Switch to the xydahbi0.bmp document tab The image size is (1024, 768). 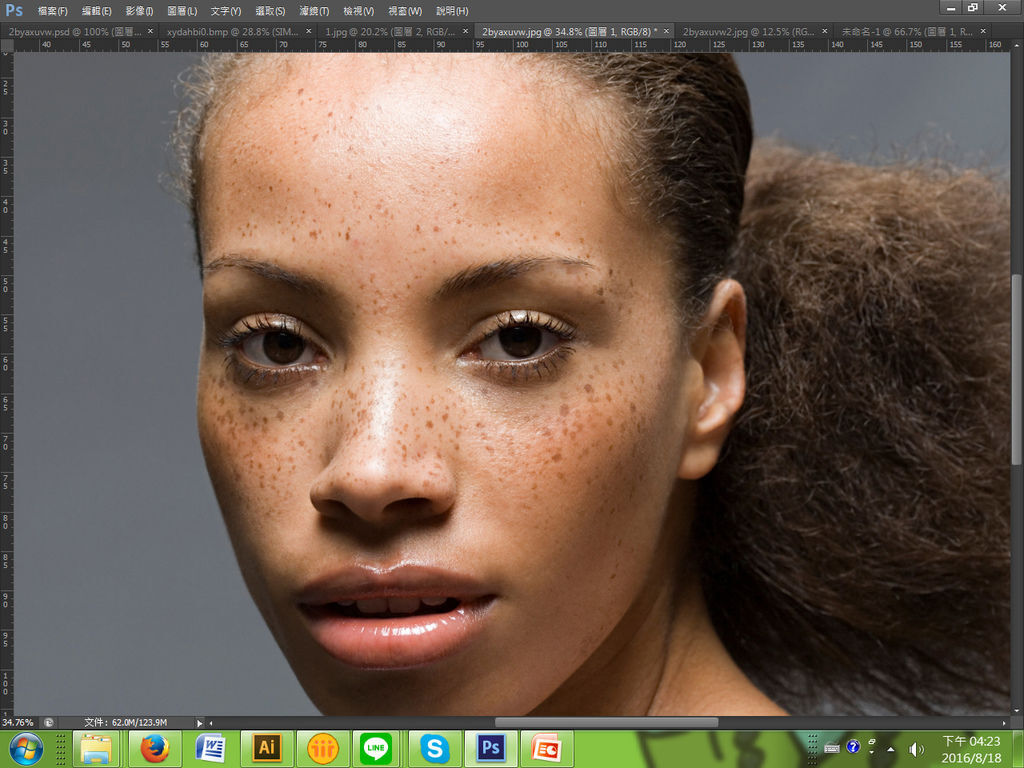[x=228, y=31]
